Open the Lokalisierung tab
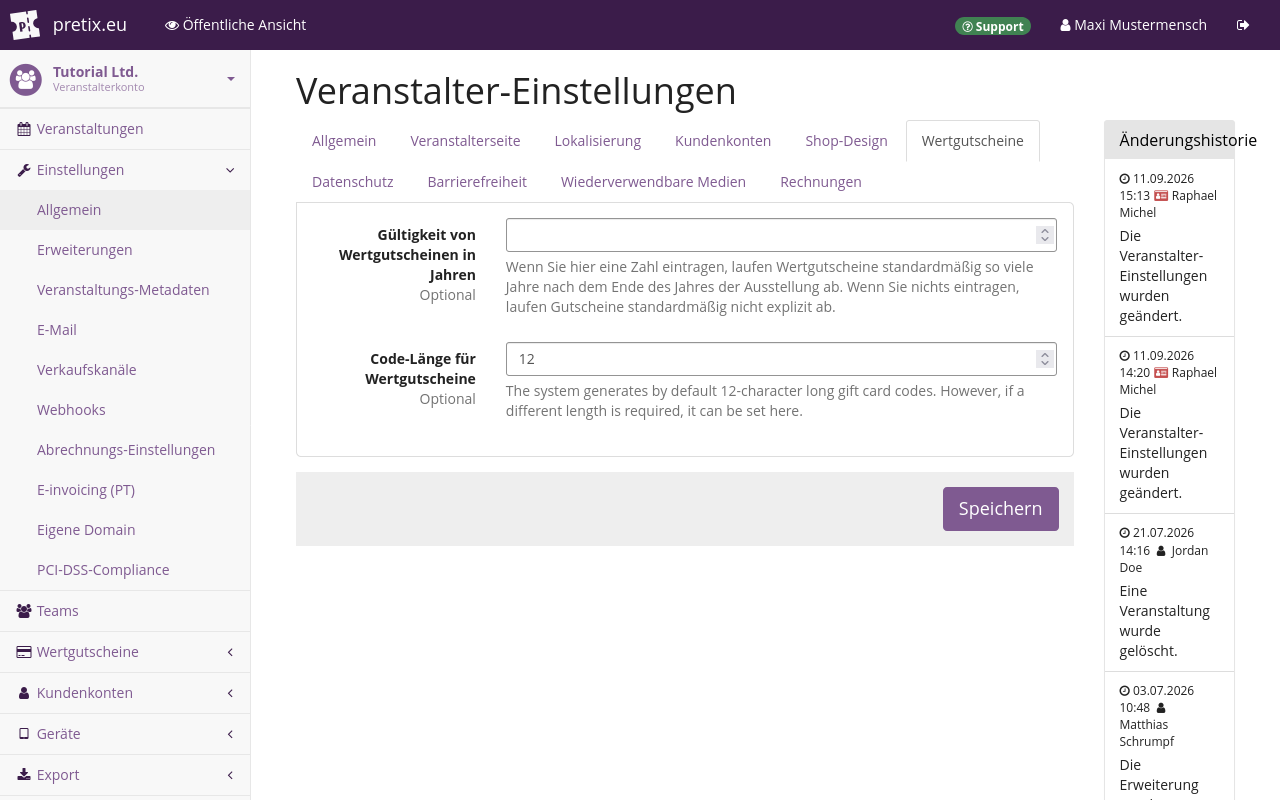This screenshot has width=1280, height=800. click(x=598, y=141)
